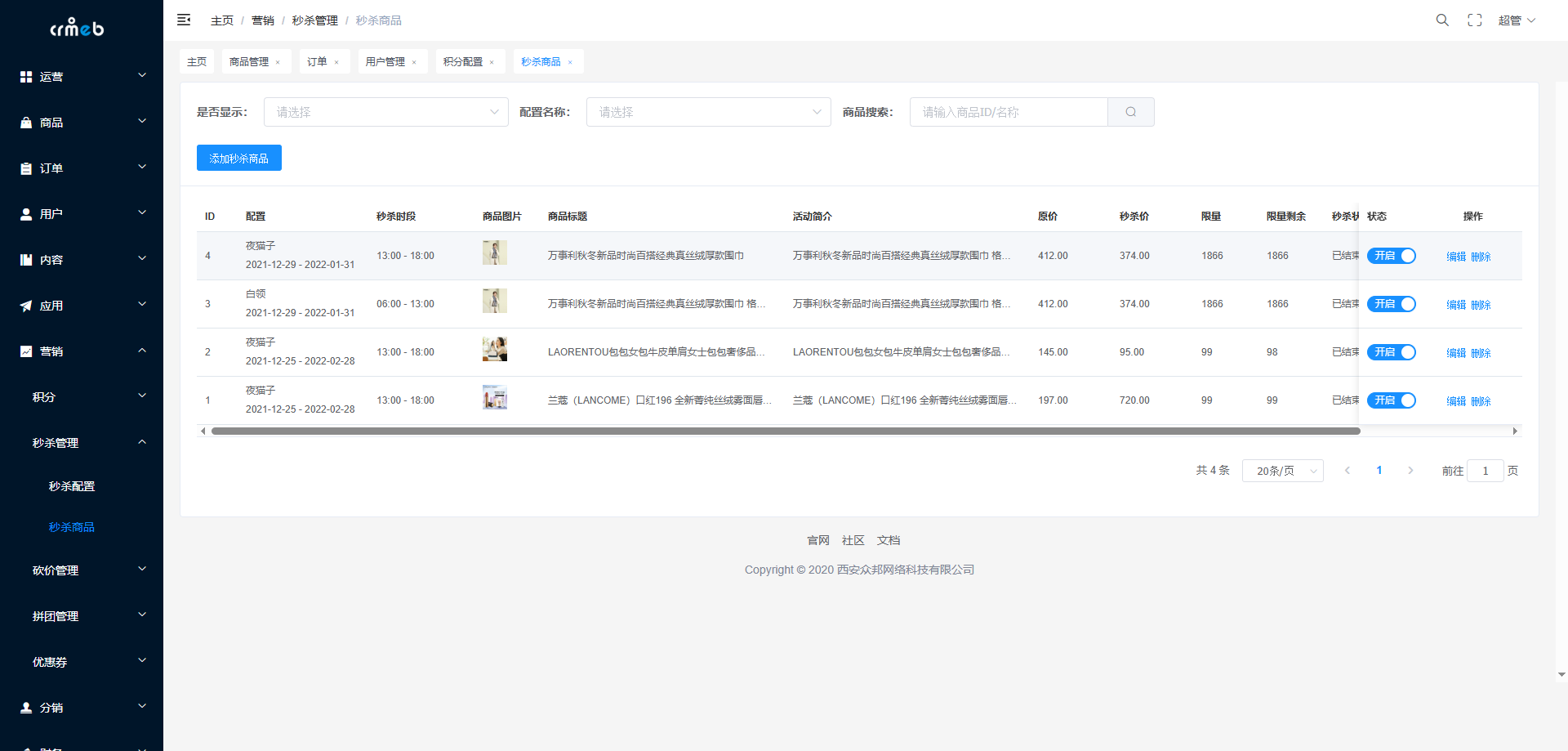Open the 是否显示 dropdown

pyautogui.click(x=385, y=112)
